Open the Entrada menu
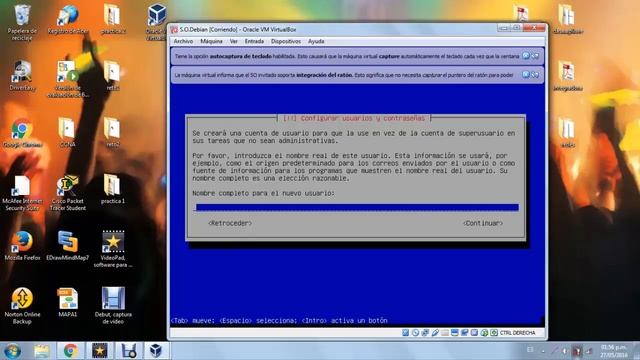This screenshot has width=640, height=360. pyautogui.click(x=254, y=41)
